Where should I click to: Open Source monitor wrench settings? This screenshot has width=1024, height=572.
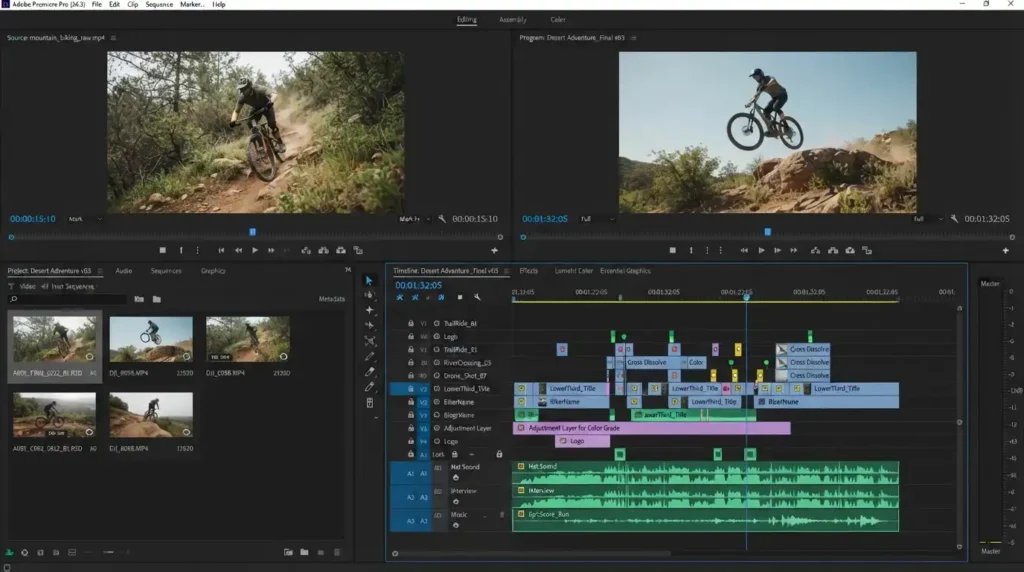point(442,219)
